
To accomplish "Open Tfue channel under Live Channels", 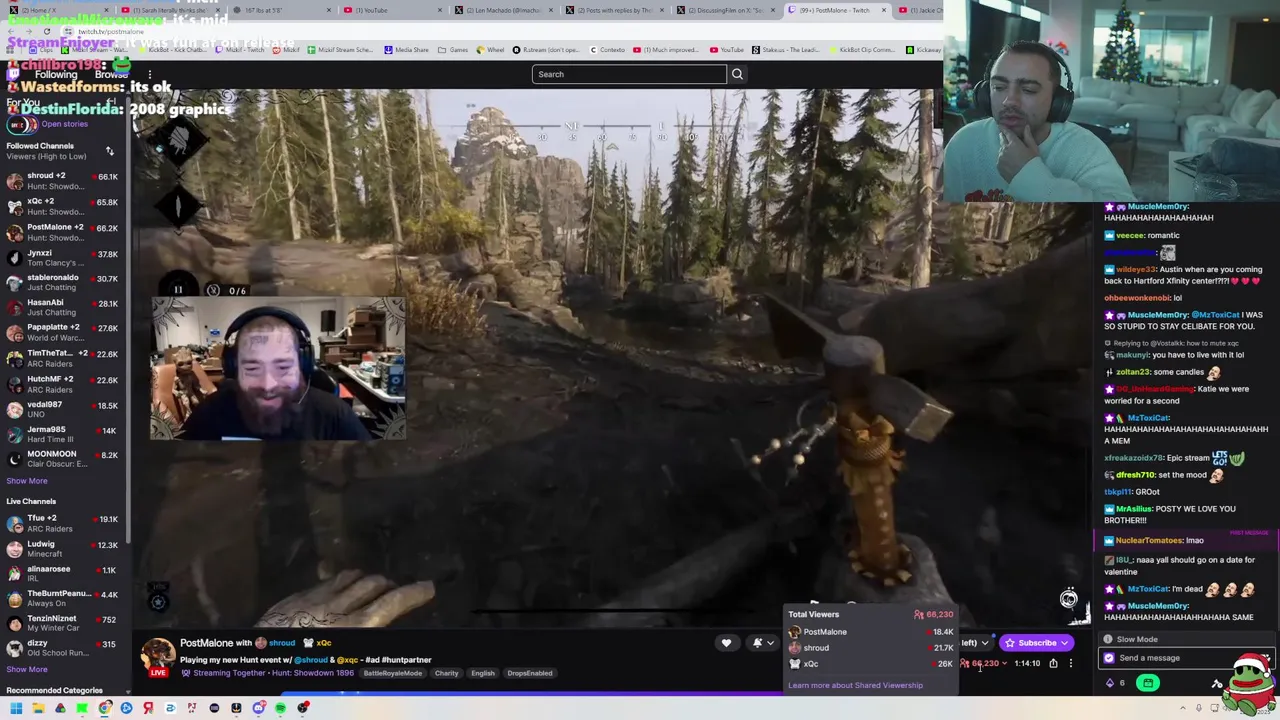I will (x=65, y=523).
